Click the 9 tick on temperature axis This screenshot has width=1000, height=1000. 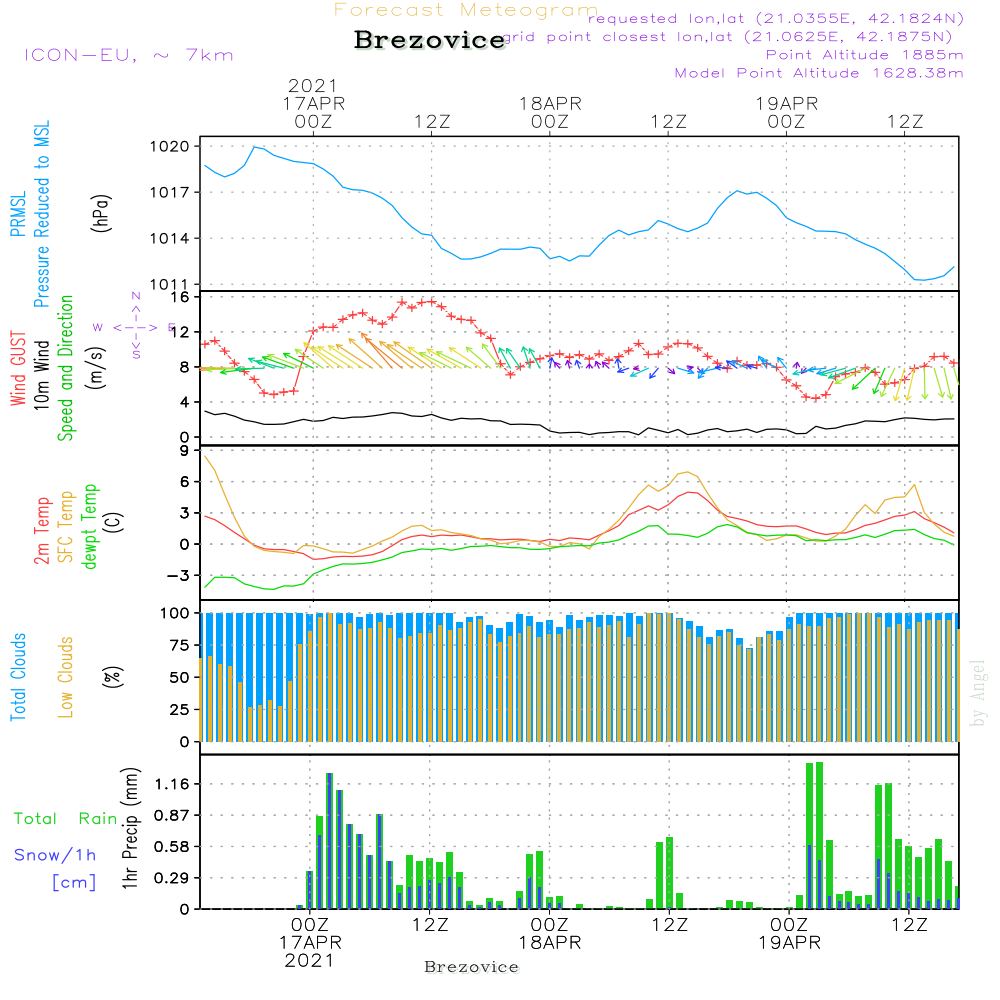(x=184, y=451)
